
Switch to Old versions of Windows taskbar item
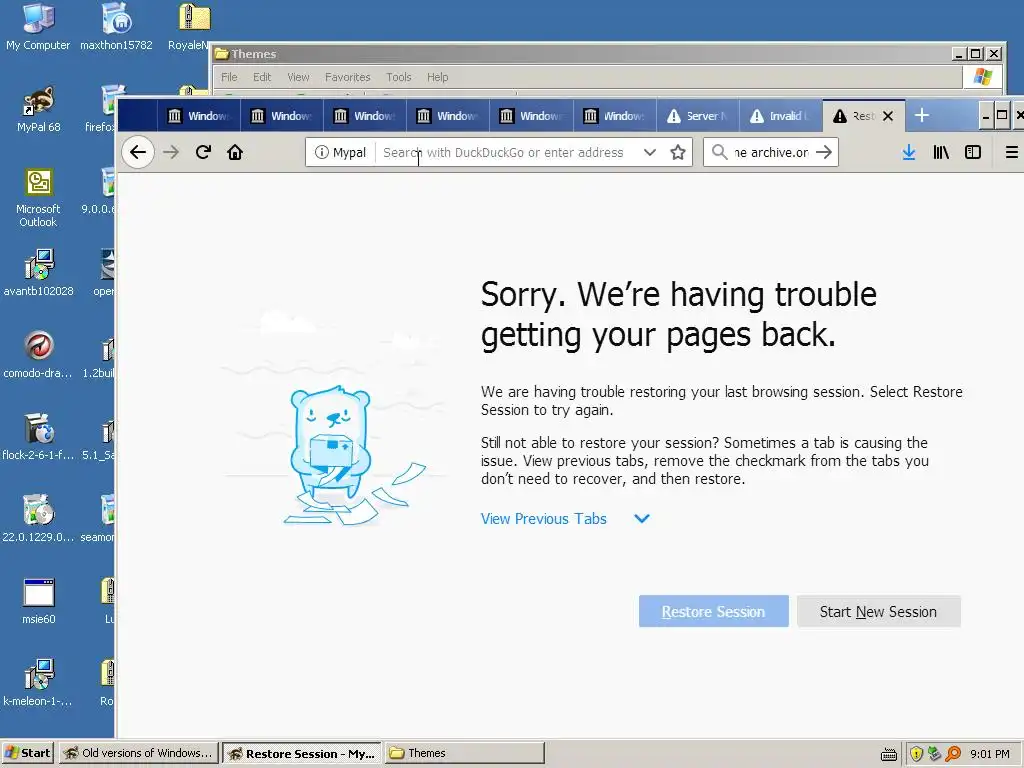[138, 753]
